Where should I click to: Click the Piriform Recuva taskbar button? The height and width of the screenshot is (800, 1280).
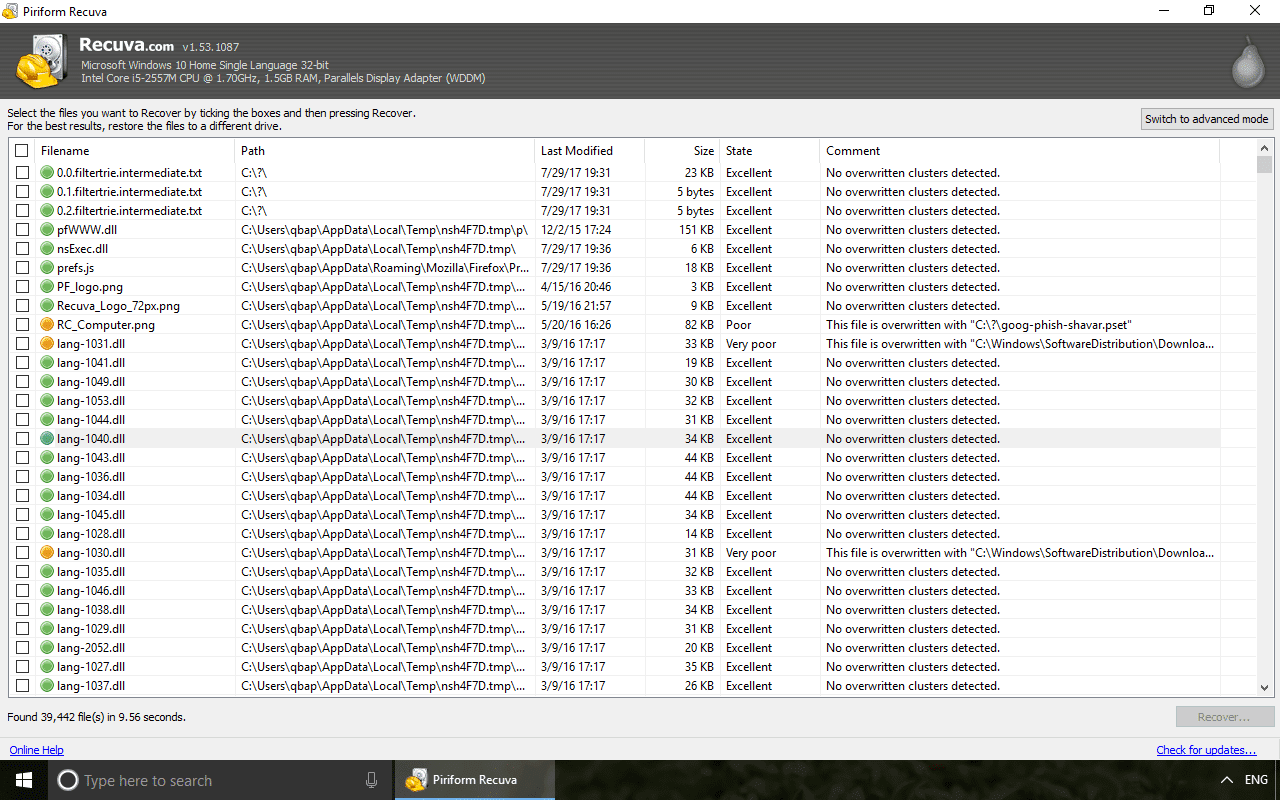[x=475, y=780]
